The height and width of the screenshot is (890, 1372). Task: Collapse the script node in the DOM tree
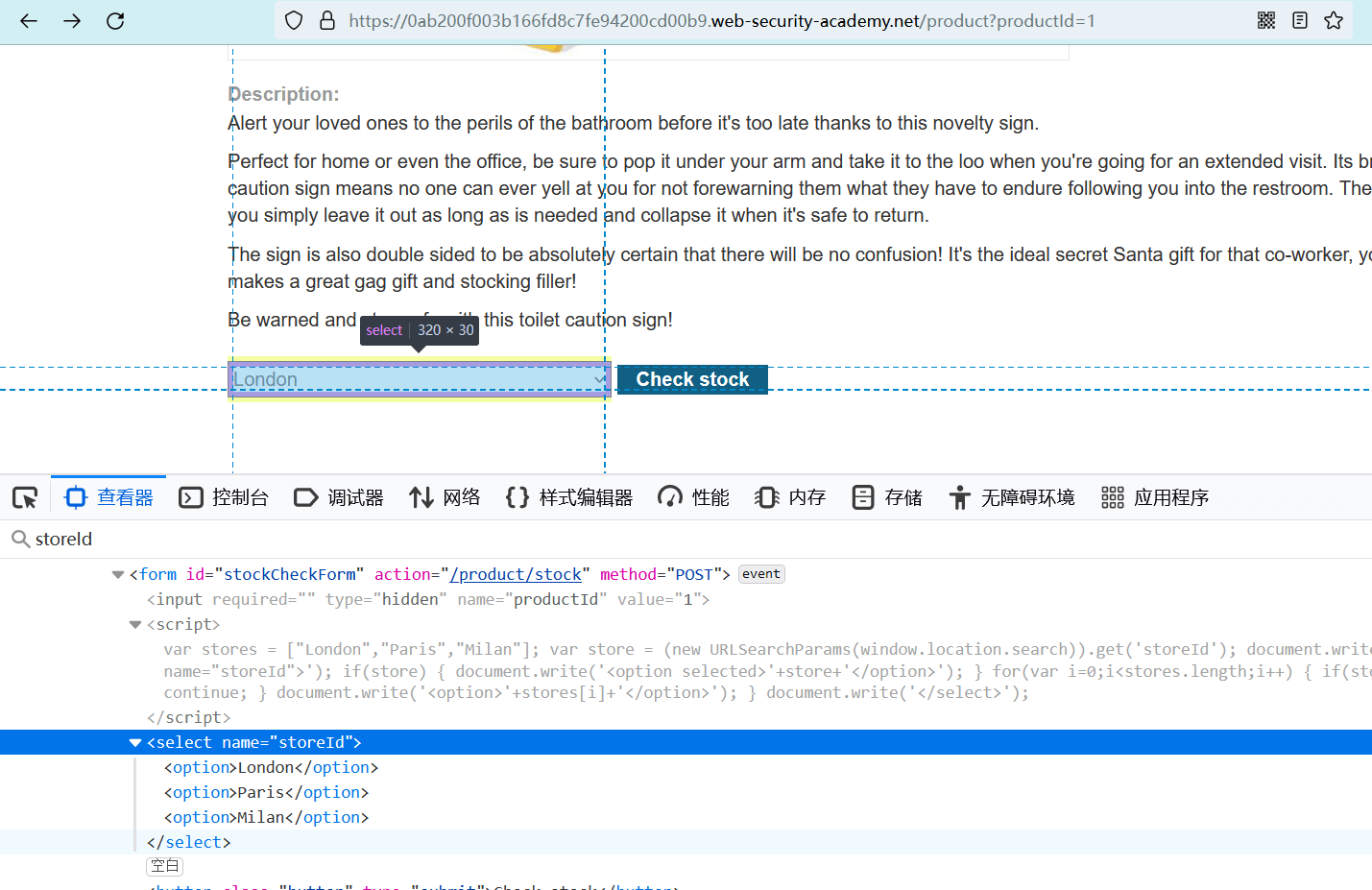coord(135,625)
